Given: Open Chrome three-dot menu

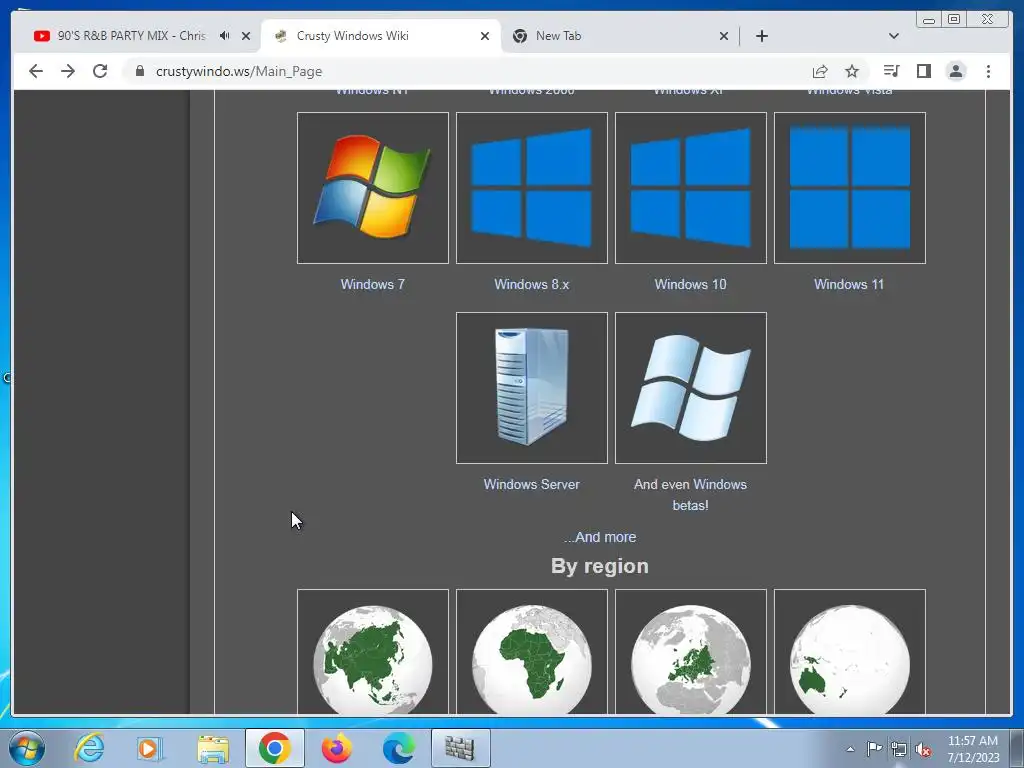Looking at the screenshot, I should coord(988,71).
